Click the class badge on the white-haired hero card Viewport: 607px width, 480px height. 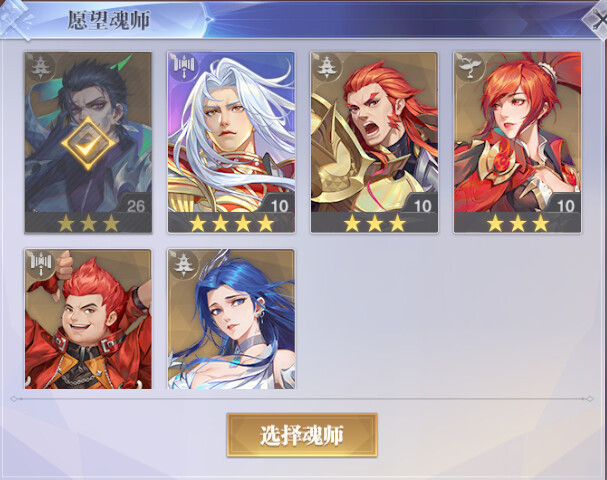click(x=183, y=67)
